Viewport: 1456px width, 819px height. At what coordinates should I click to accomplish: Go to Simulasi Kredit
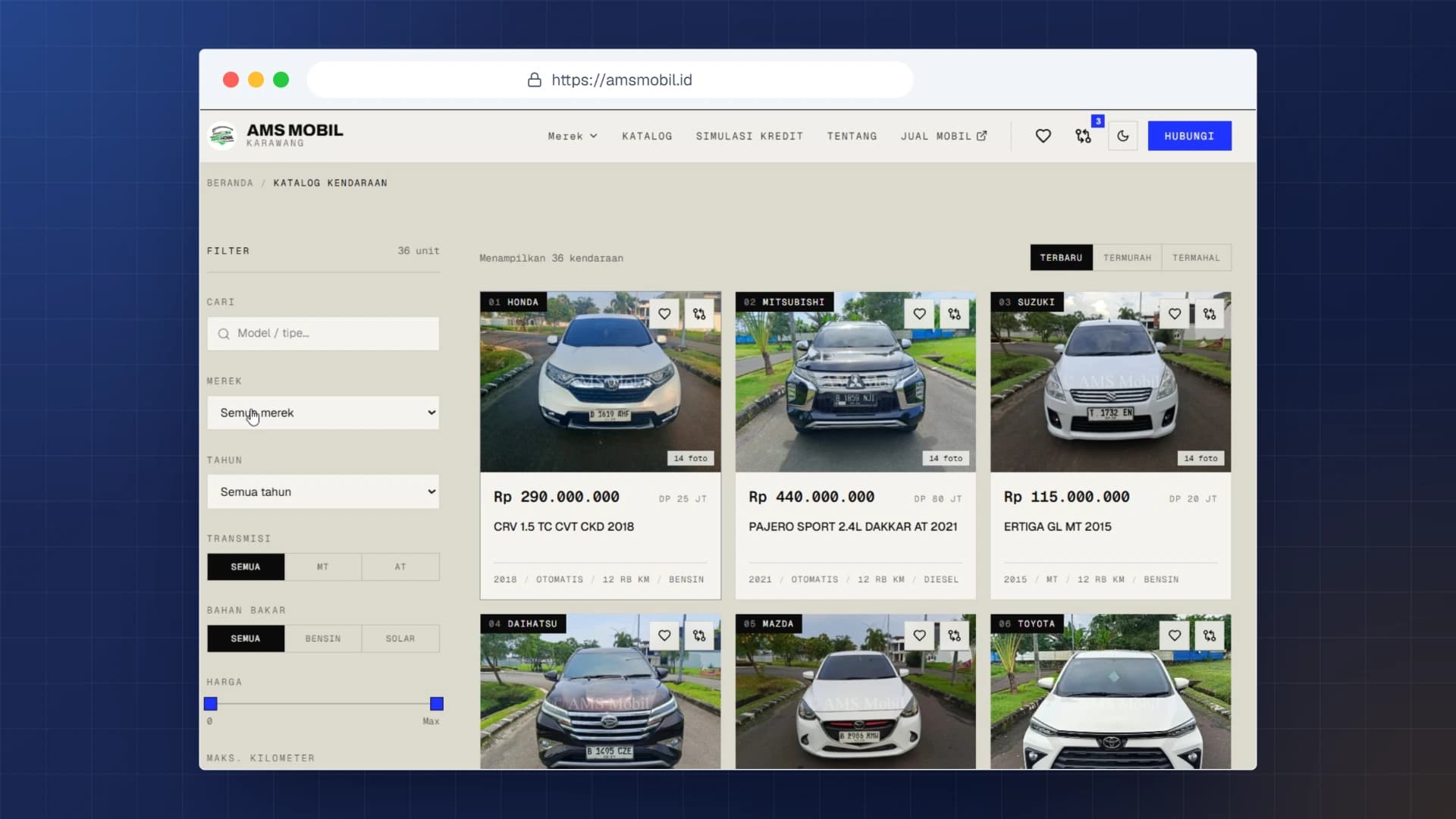(x=749, y=136)
